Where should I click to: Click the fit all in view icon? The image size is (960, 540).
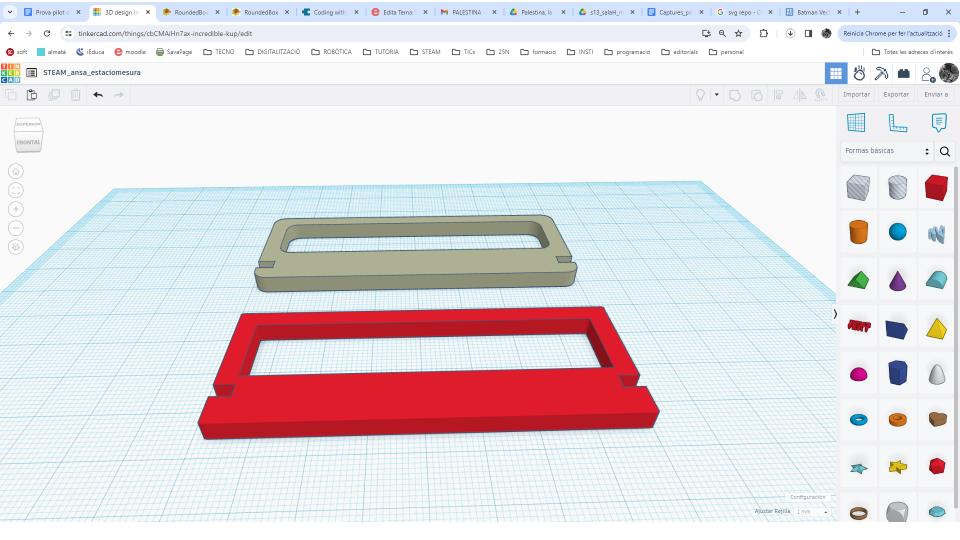[x=16, y=190]
